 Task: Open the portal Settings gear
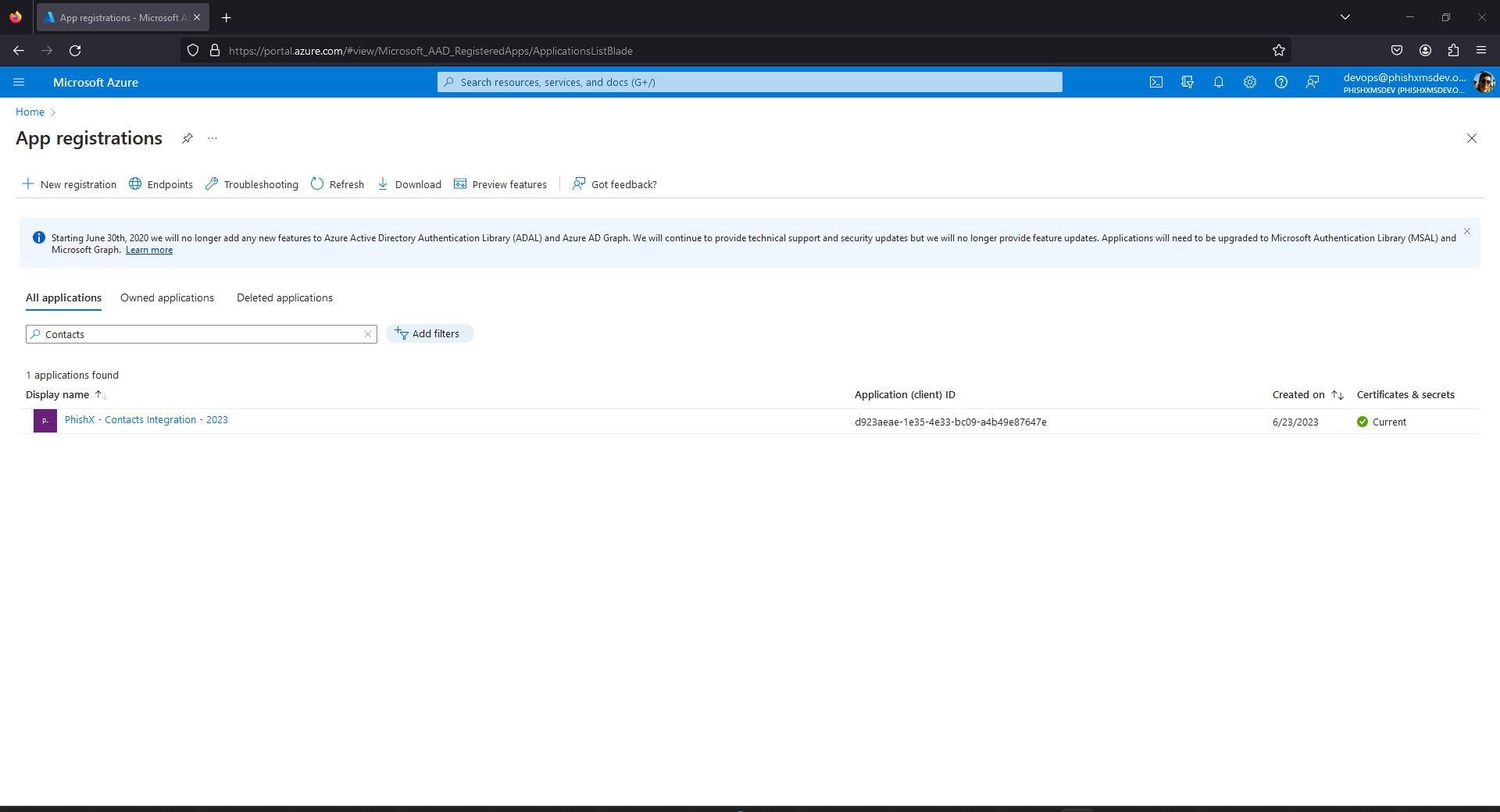(1250, 82)
